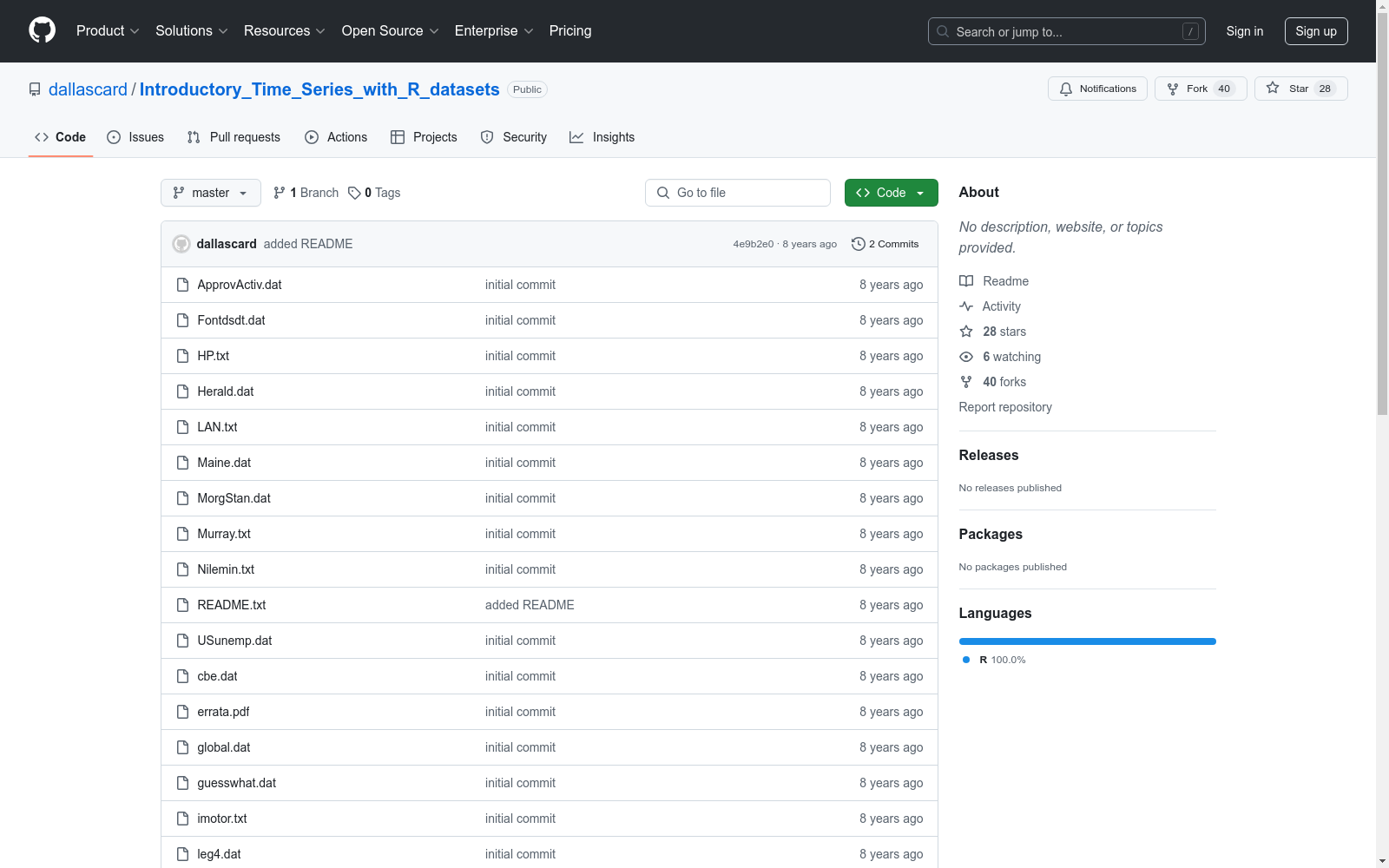Screen dimensions: 1389x868
Task: Click the Activity pulse icon
Action: [x=966, y=306]
